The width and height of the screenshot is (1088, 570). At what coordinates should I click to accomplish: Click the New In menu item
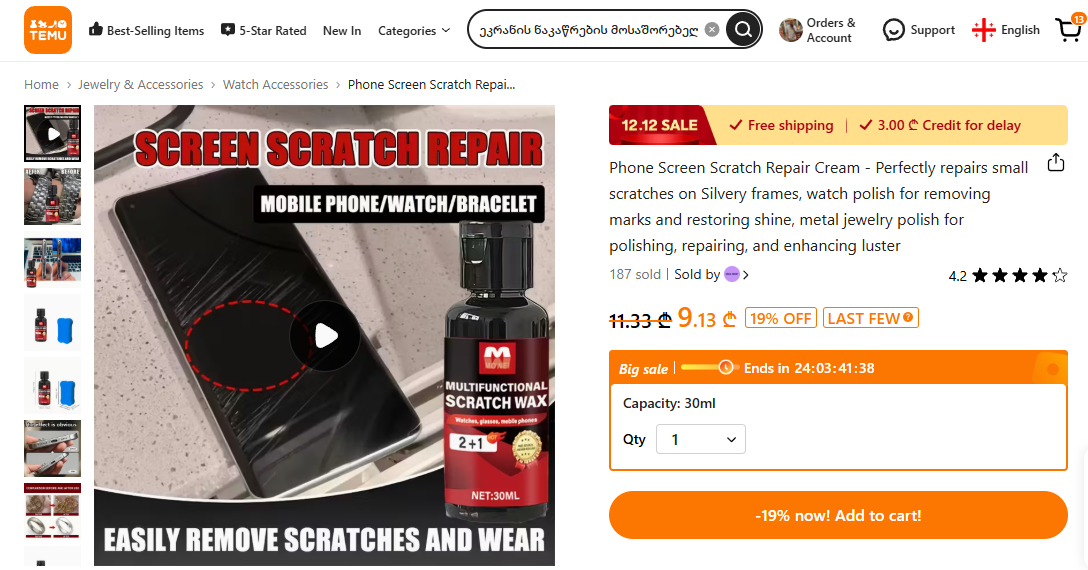pos(342,31)
